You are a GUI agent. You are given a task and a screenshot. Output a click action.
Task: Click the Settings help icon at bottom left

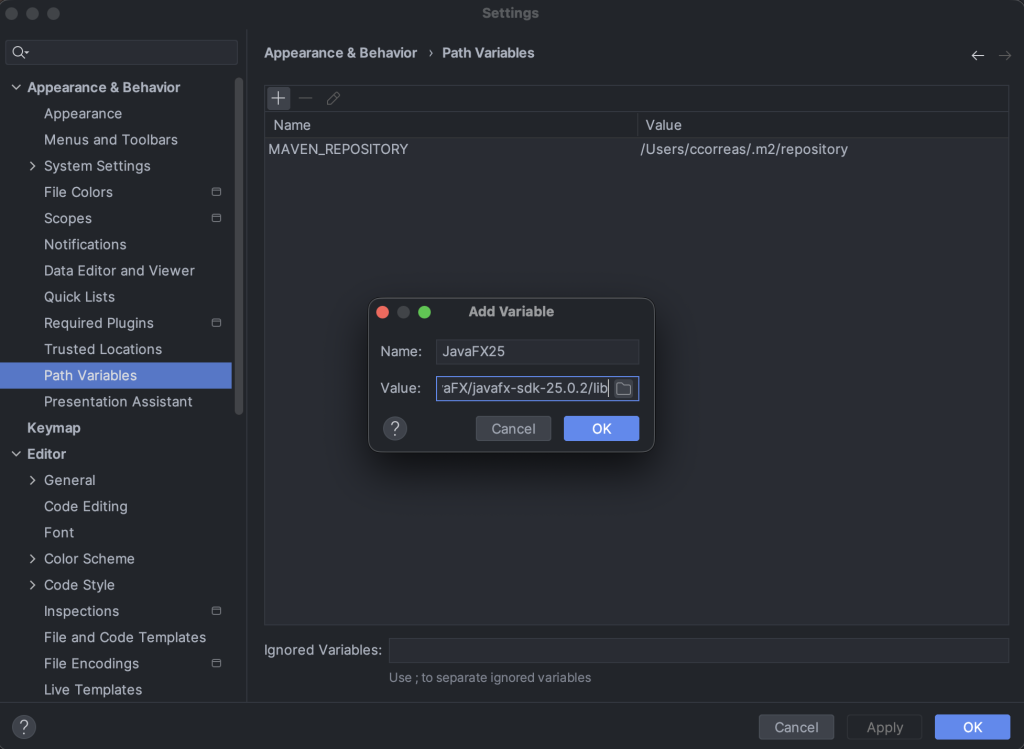point(24,727)
